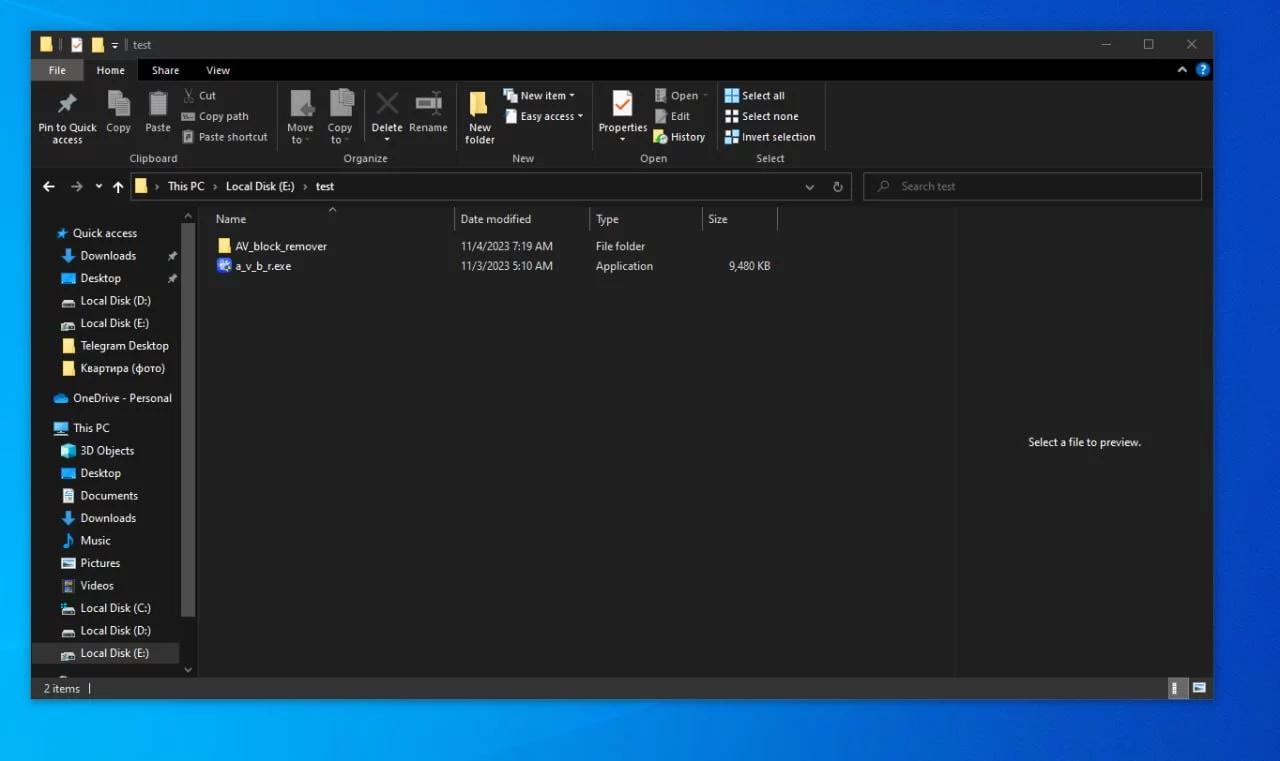Image resolution: width=1280 pixels, height=761 pixels.
Task: Click chevron after Local Disk (E:) in address bar
Action: [304, 187]
